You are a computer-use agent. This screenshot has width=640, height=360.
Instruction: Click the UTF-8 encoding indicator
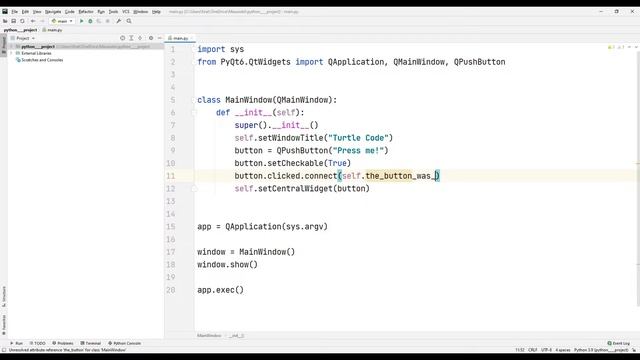(546, 350)
